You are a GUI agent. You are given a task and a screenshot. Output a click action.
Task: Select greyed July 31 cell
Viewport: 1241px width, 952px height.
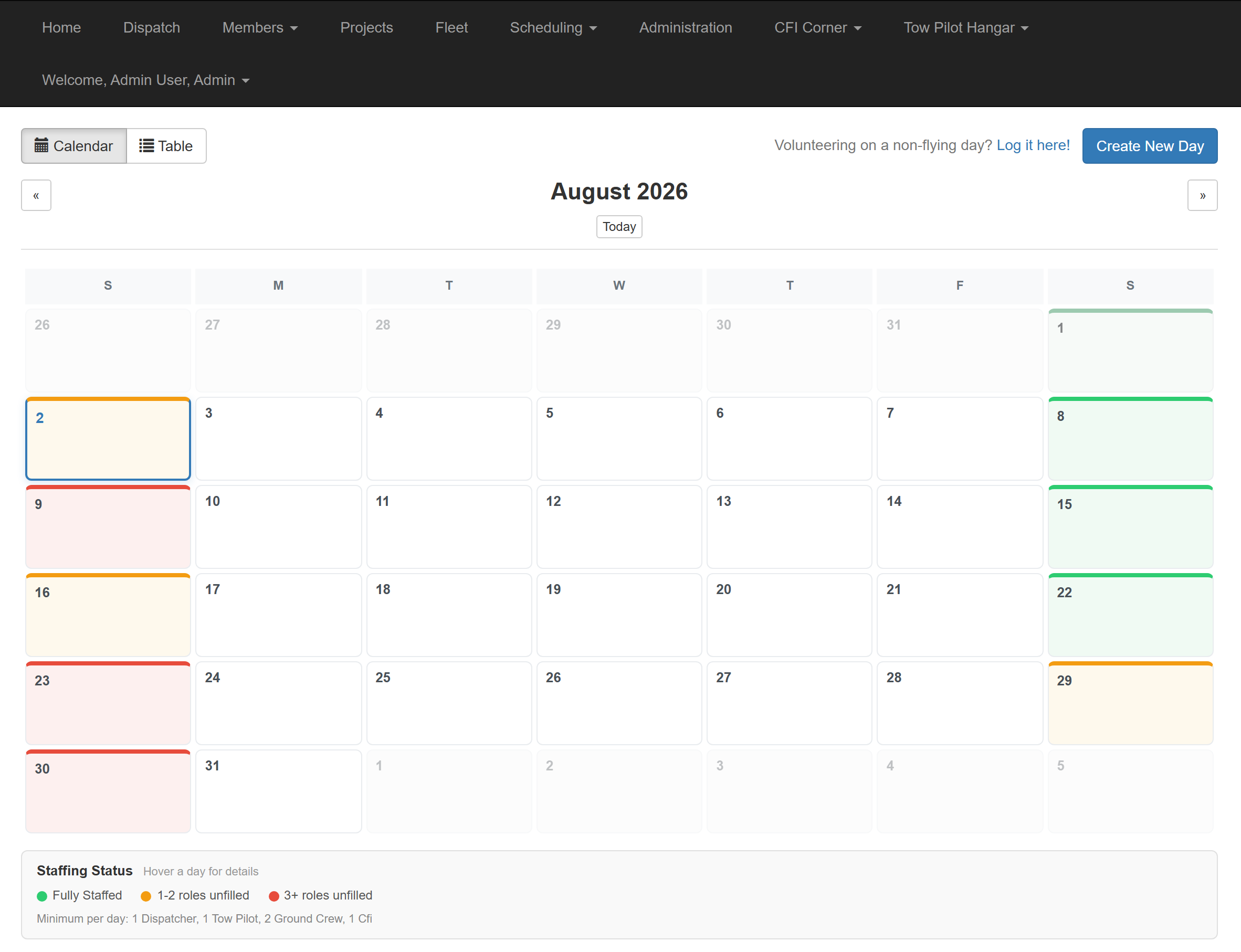[x=960, y=350]
